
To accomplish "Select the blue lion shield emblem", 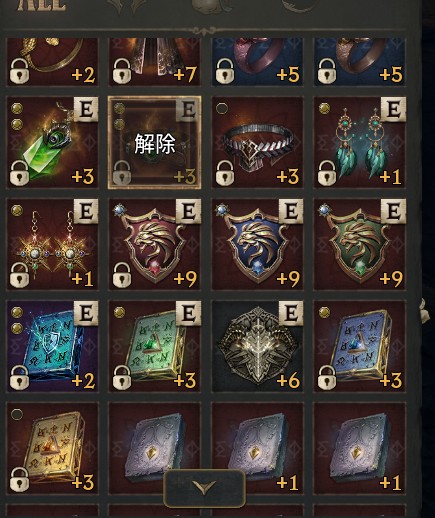I will [257, 244].
